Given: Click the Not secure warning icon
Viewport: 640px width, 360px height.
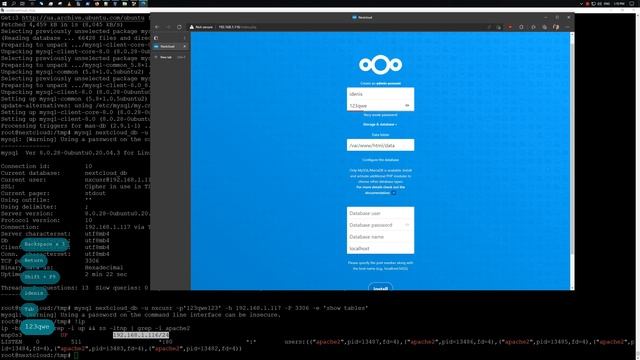Looking at the screenshot, I should coord(192,27).
